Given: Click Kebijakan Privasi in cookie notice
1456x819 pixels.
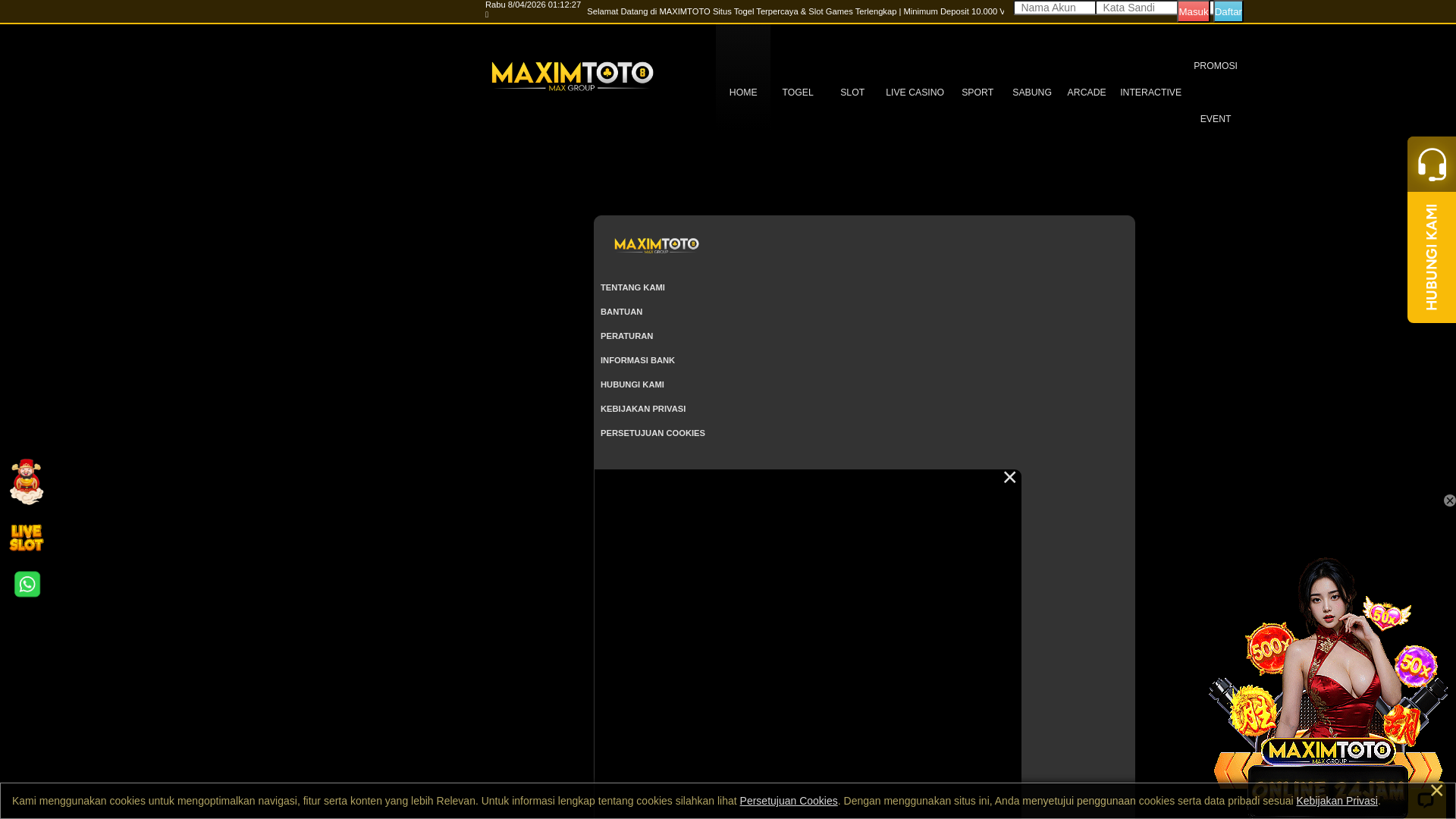Looking at the screenshot, I should point(1337,801).
